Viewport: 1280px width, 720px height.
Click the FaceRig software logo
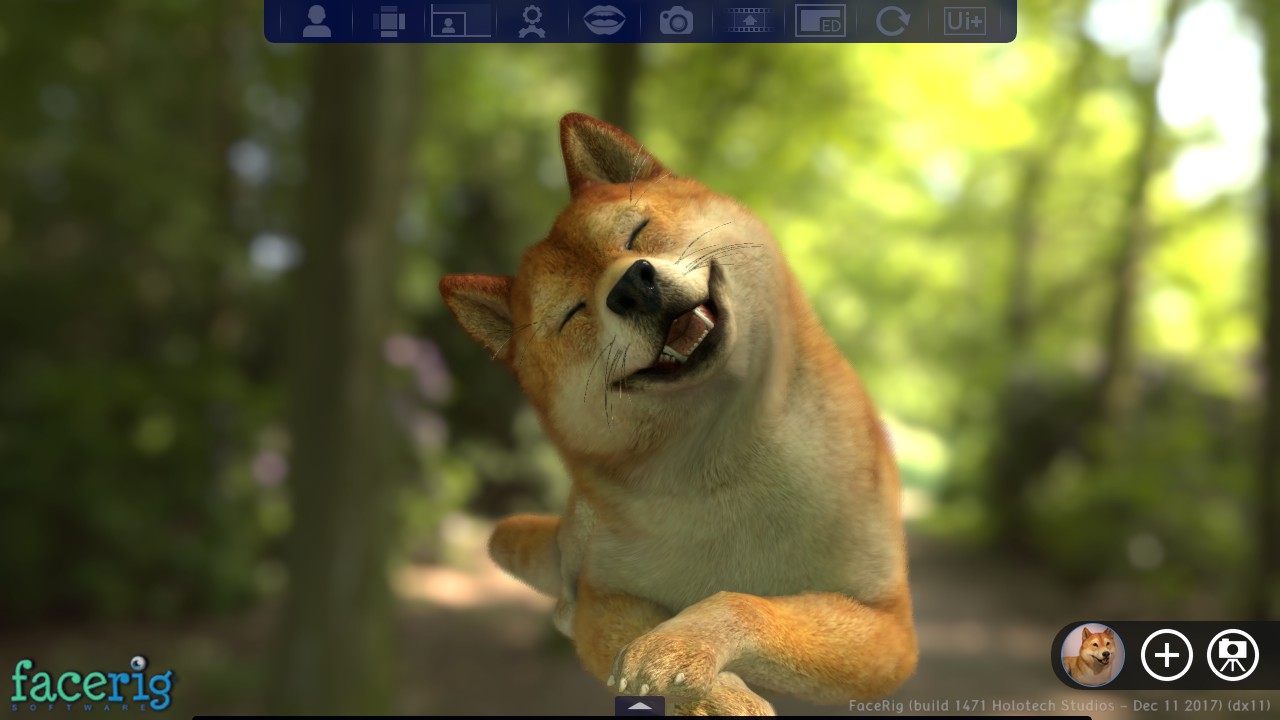pos(92,684)
